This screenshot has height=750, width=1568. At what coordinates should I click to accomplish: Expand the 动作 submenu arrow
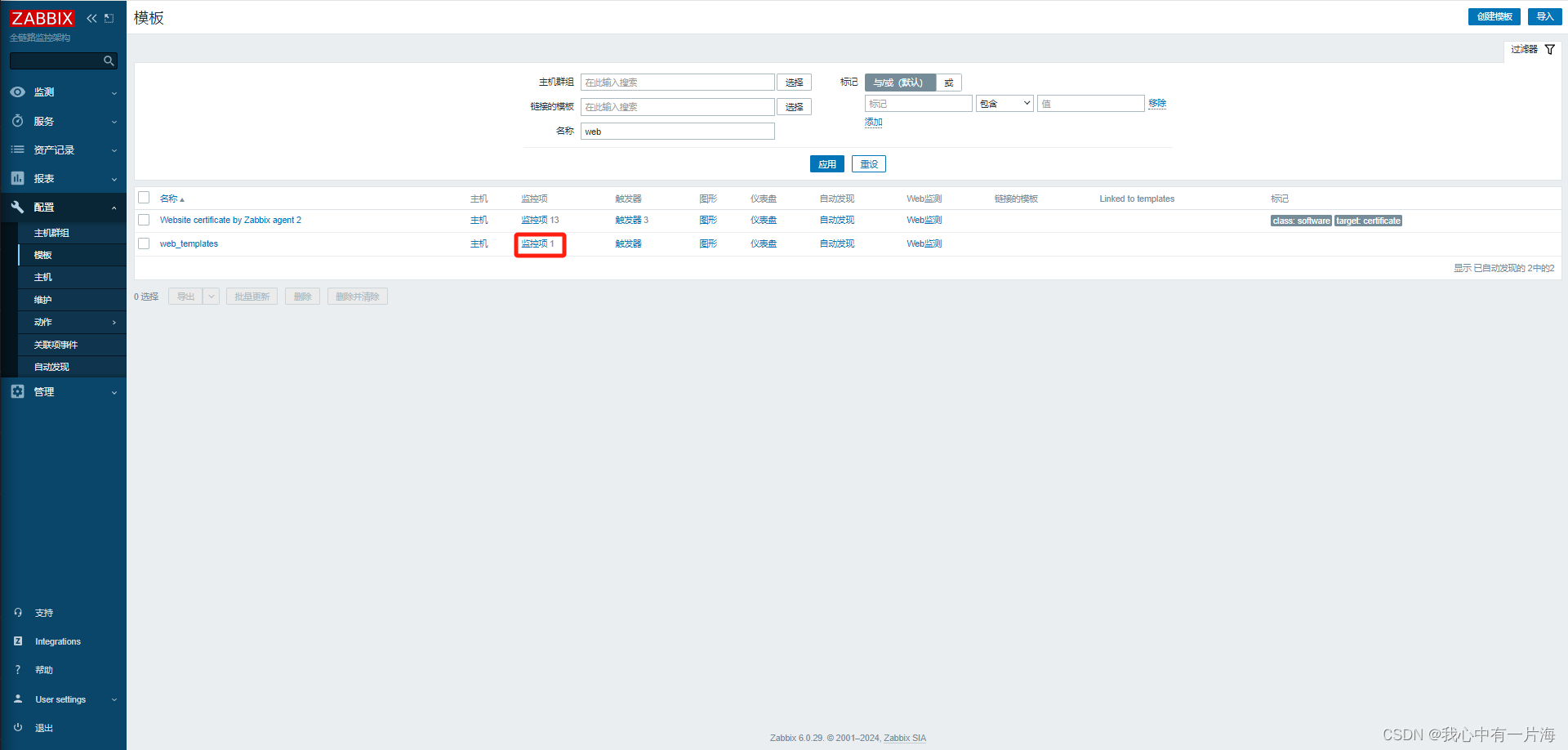tap(114, 323)
